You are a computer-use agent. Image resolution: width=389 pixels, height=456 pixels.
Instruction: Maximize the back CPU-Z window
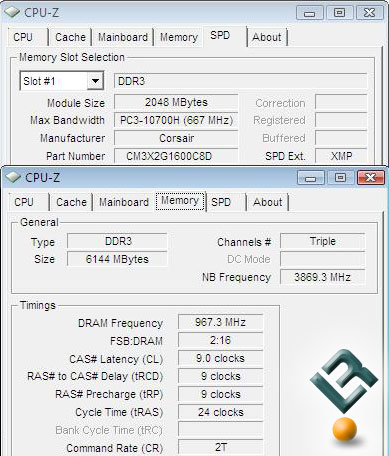coord(339,13)
